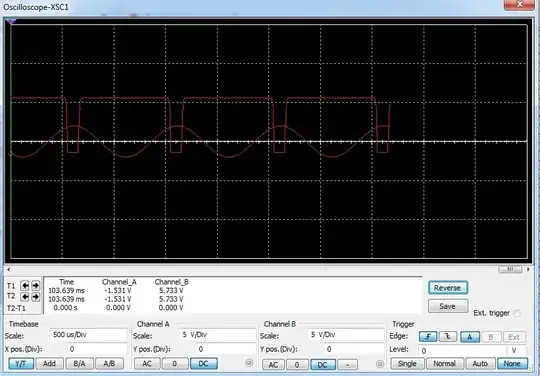Set Channel A coupling to AC

click(x=147, y=364)
